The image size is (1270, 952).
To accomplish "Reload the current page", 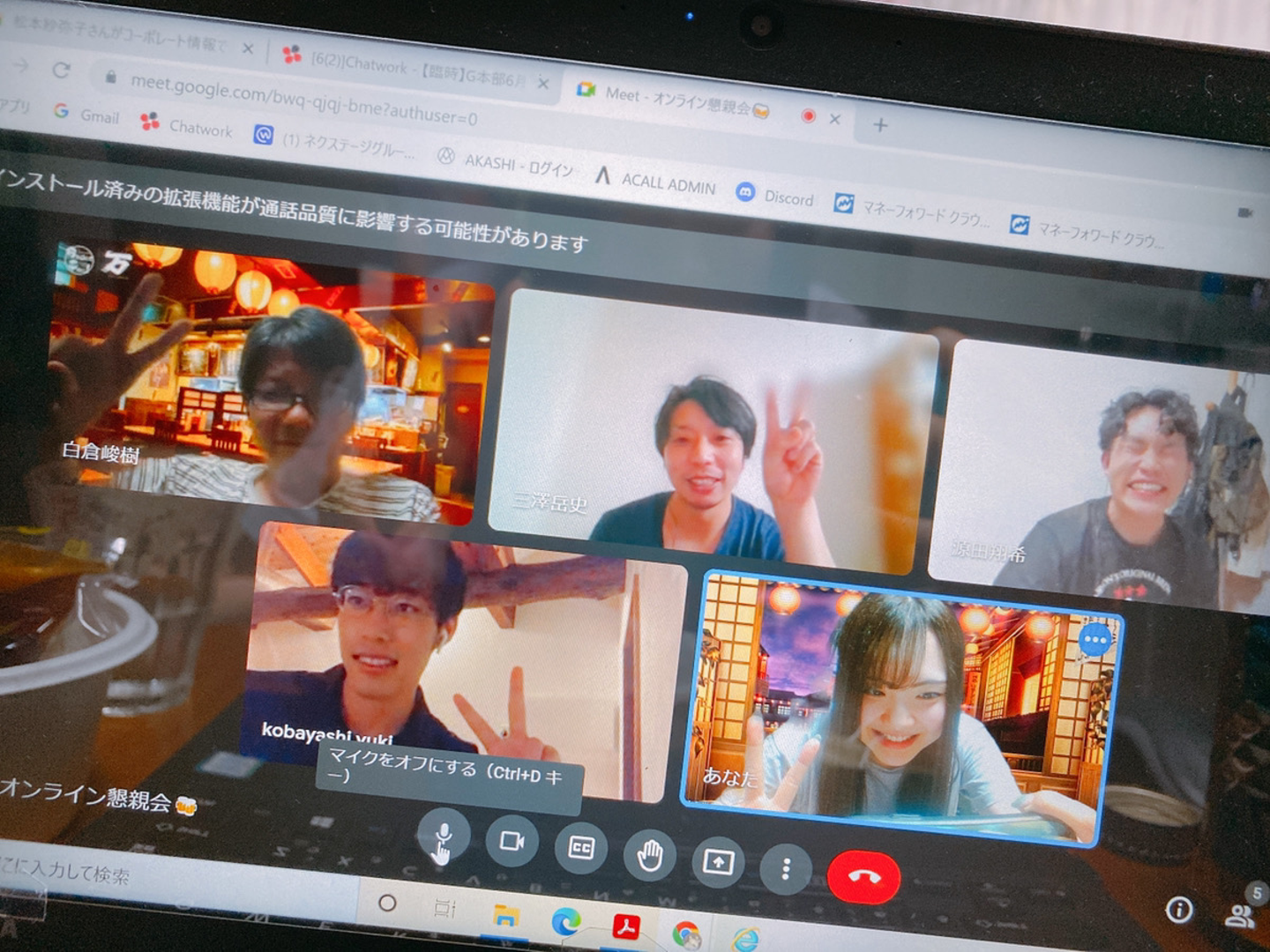I will (x=61, y=70).
